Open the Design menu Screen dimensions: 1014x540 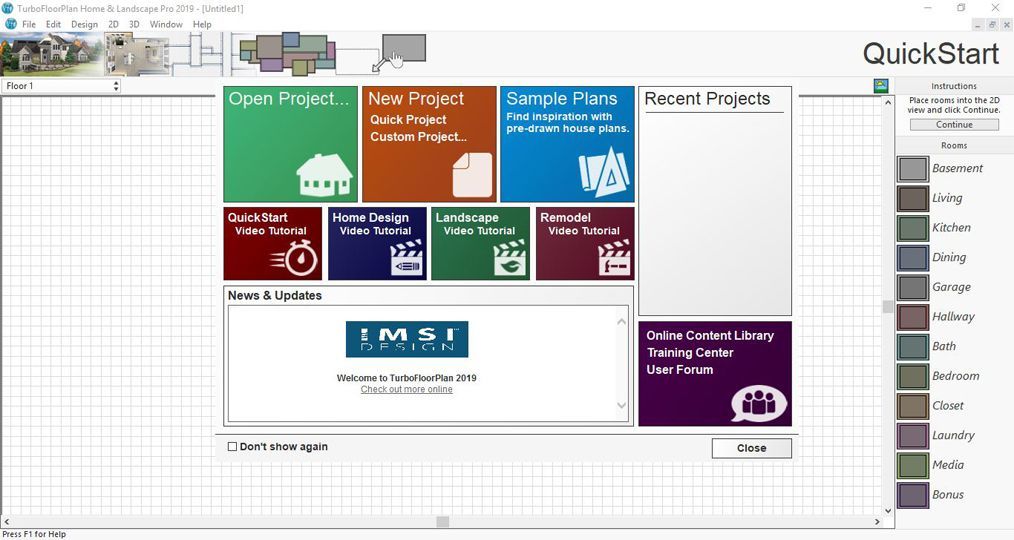pos(85,24)
